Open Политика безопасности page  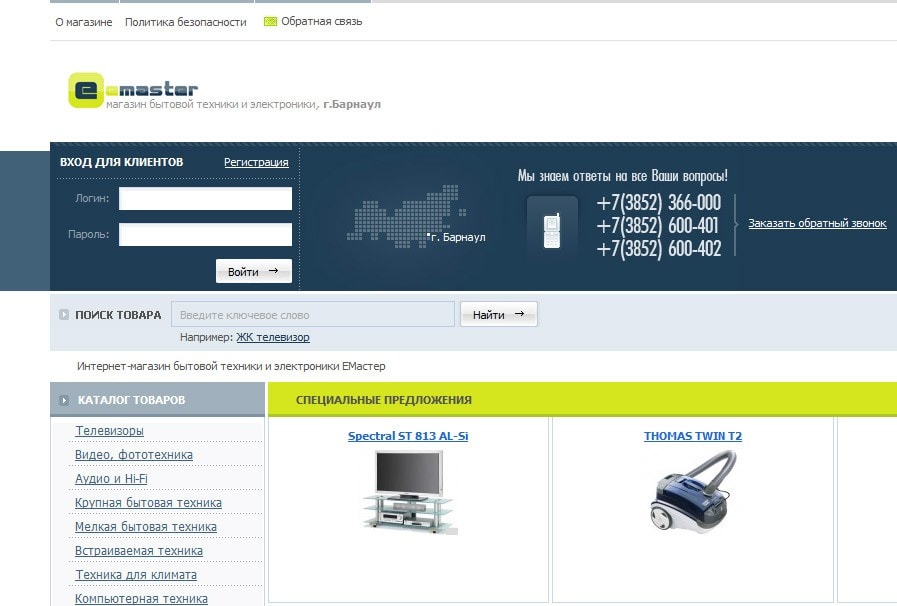click(x=185, y=22)
